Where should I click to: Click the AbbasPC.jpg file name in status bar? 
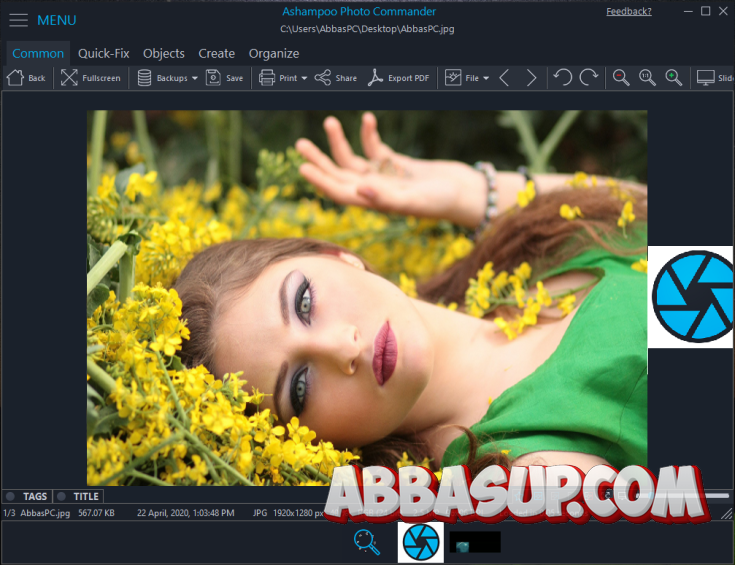[45, 513]
